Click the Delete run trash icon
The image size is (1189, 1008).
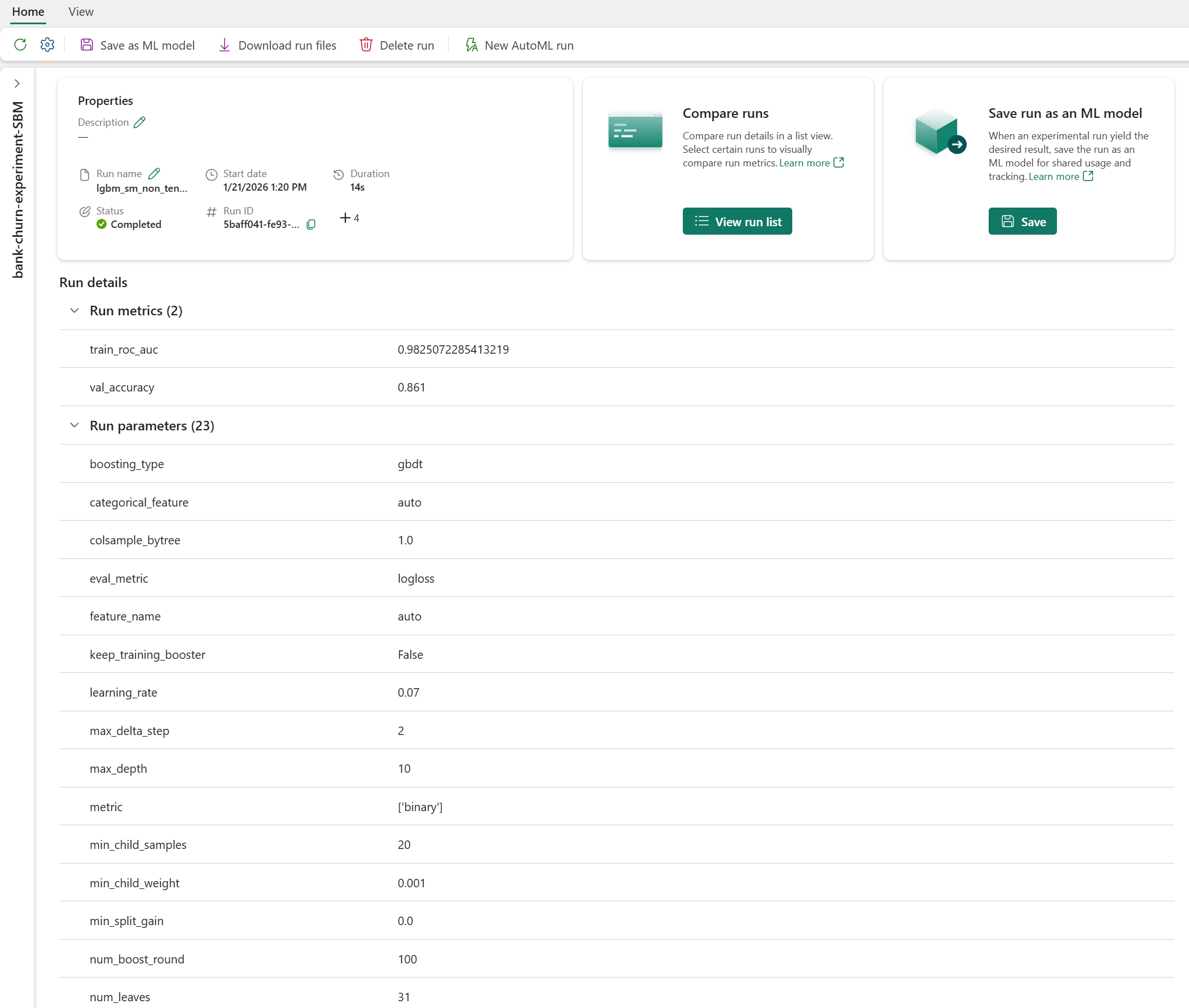click(x=366, y=45)
